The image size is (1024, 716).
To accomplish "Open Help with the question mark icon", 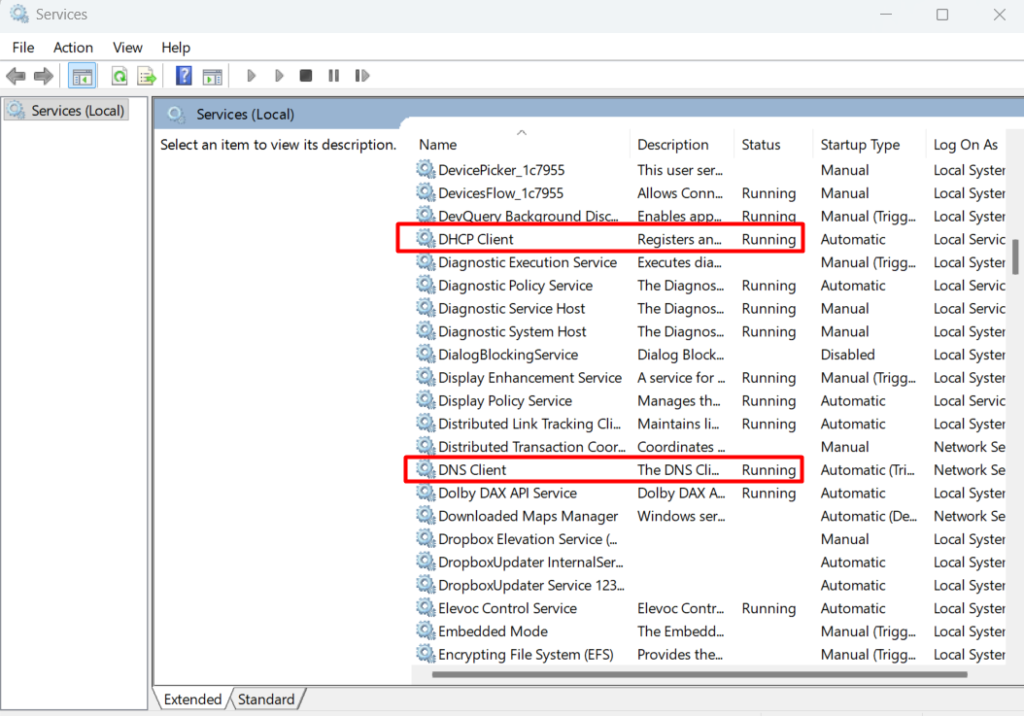I will click(x=184, y=76).
